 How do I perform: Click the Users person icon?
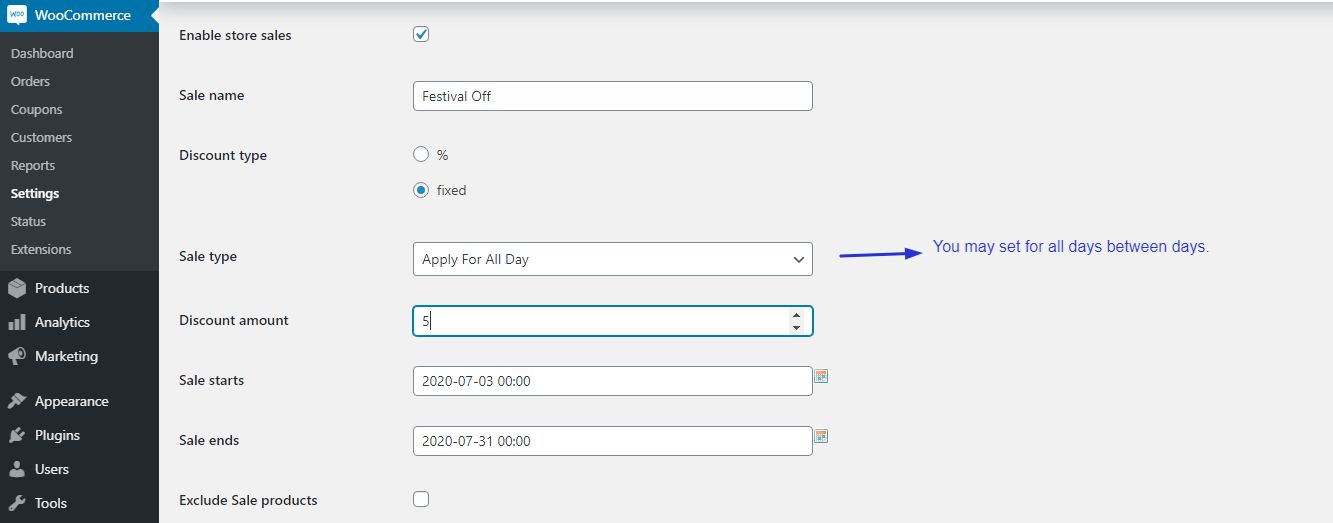click(17, 469)
